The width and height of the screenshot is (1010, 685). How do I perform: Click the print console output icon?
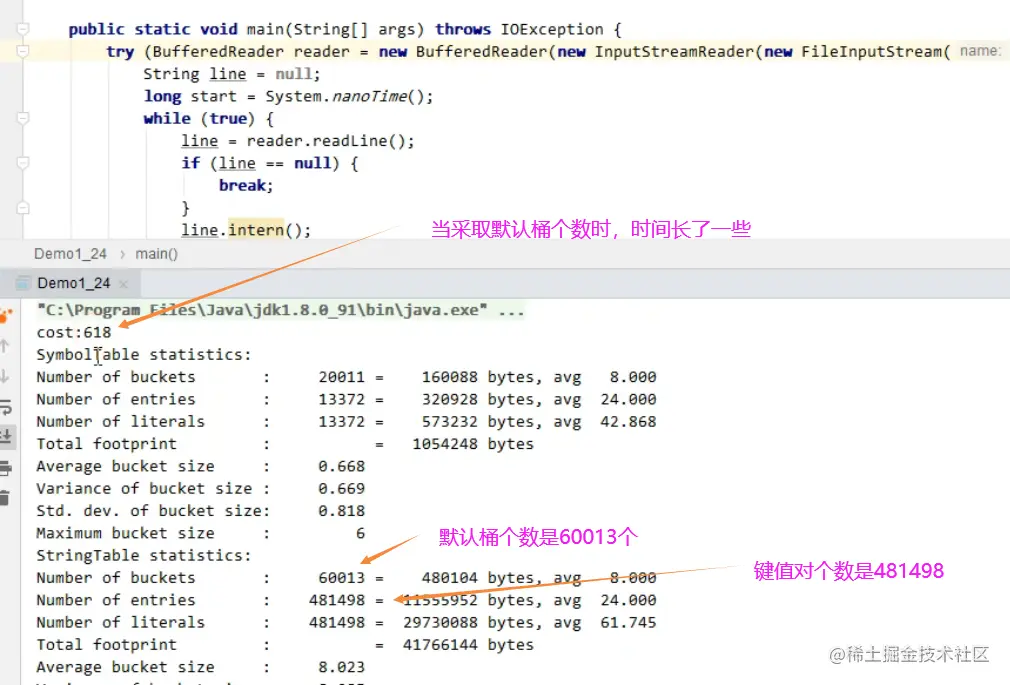pyautogui.click(x=5, y=468)
